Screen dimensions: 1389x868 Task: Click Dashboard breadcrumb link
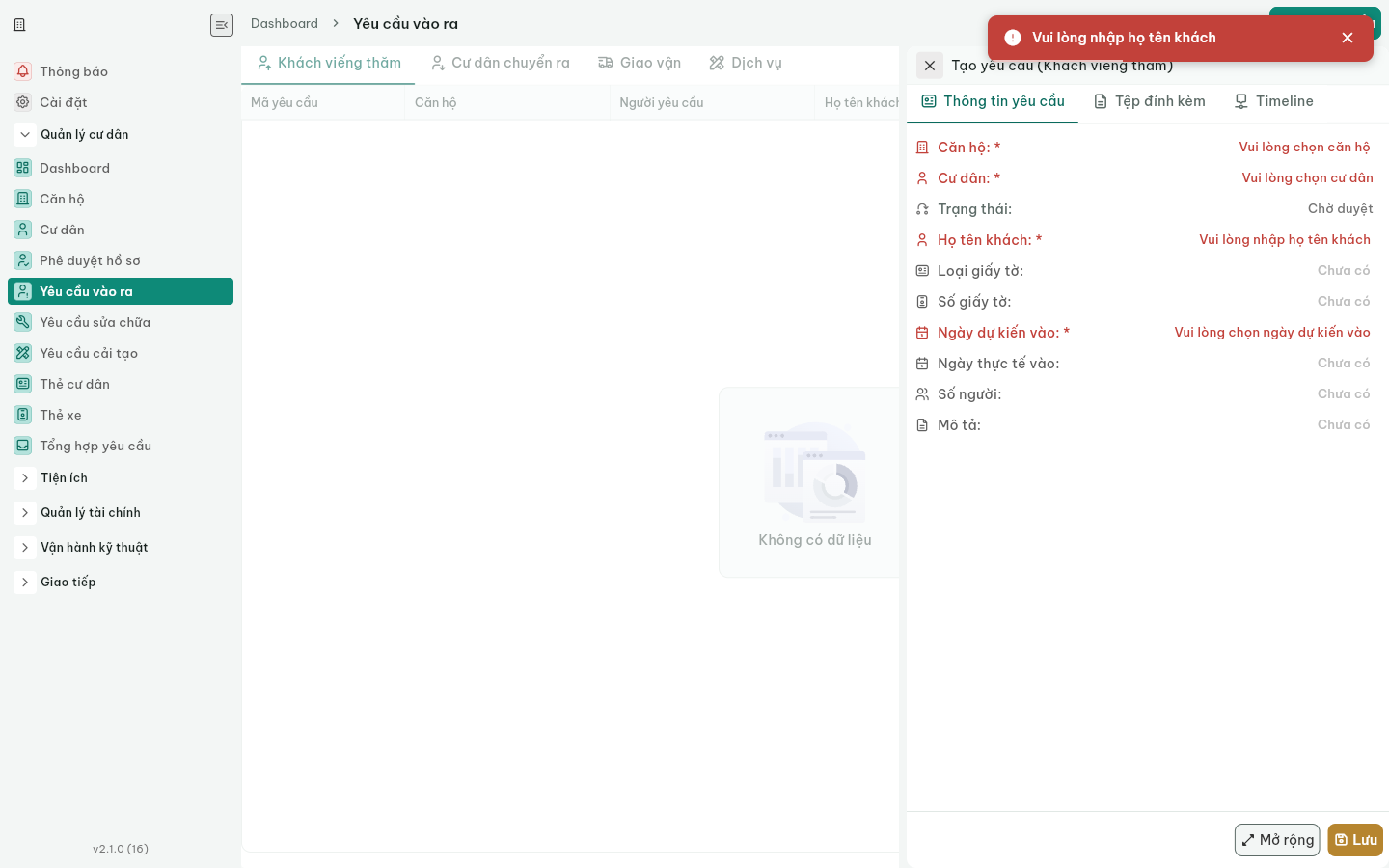(285, 23)
